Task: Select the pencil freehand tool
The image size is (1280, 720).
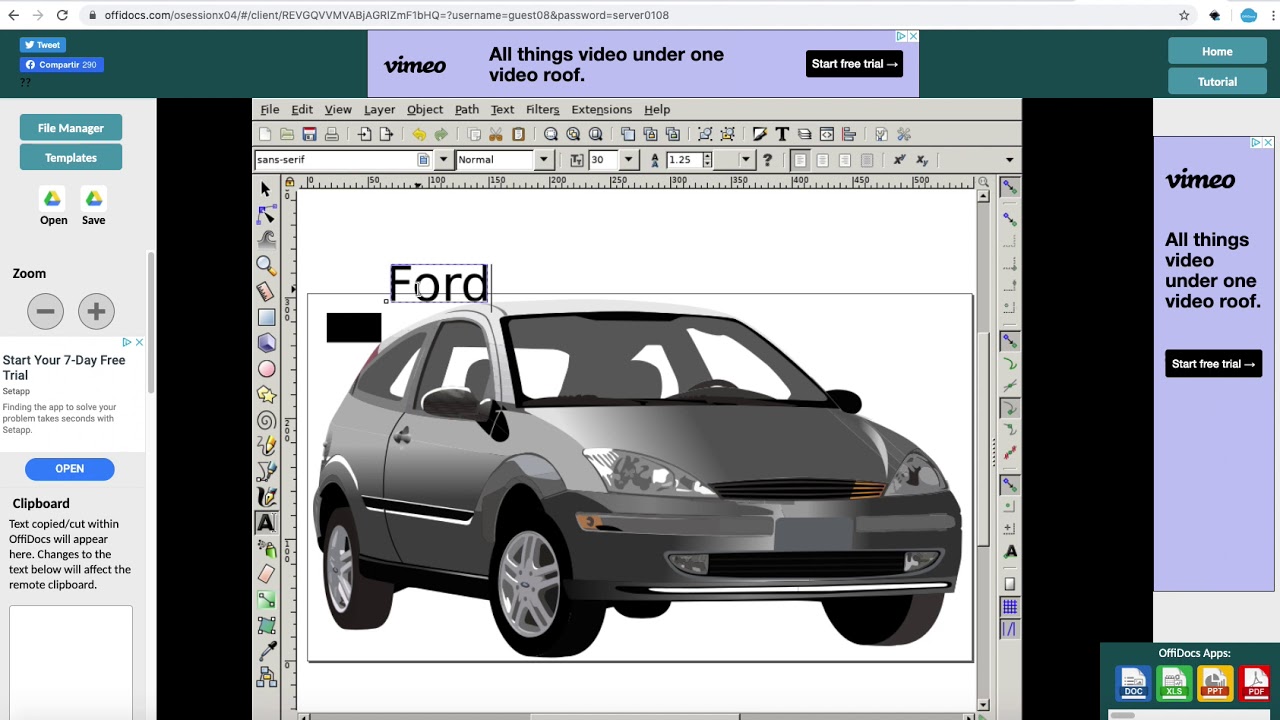Action: point(266,446)
